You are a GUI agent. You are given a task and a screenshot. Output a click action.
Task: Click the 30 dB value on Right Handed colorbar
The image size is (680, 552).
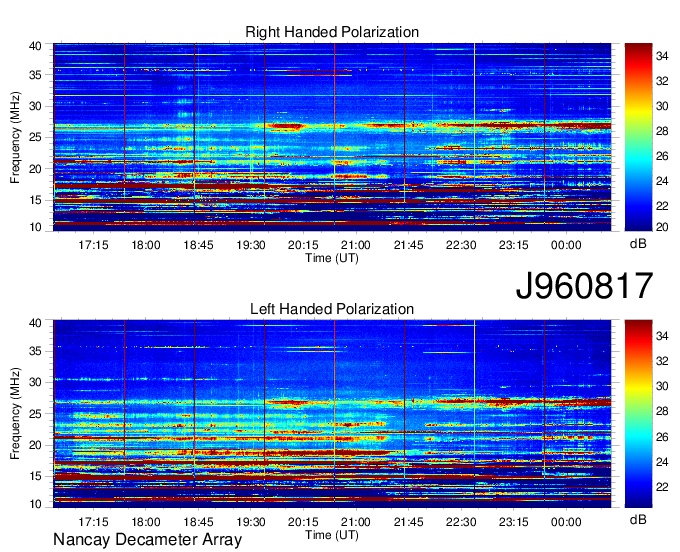pyautogui.click(x=662, y=106)
